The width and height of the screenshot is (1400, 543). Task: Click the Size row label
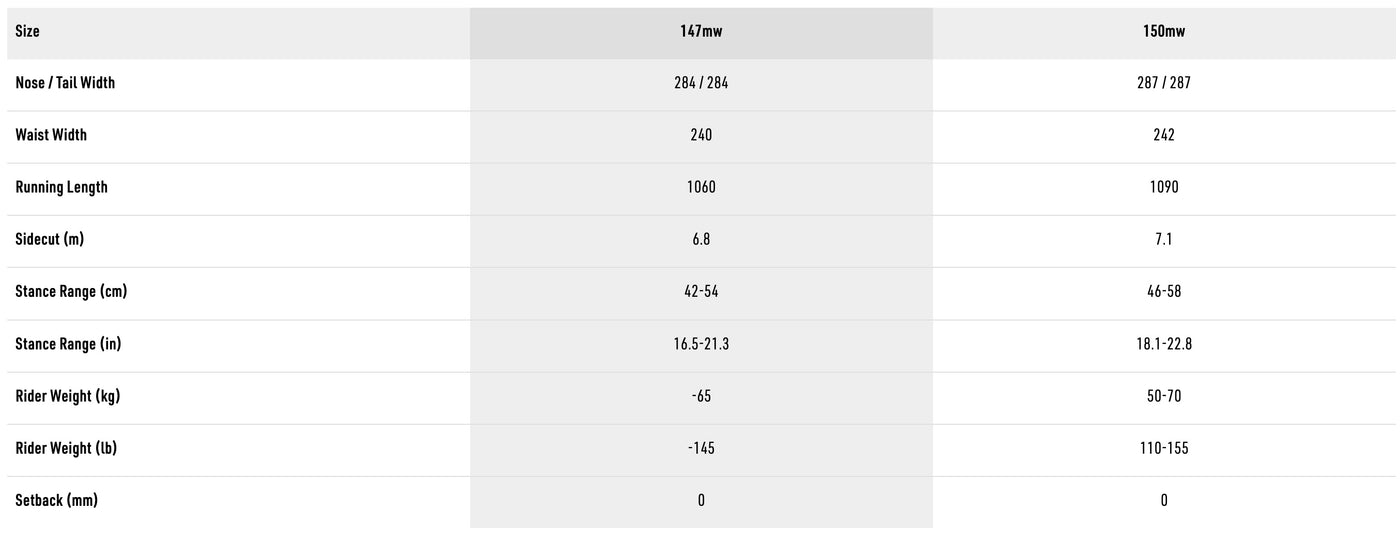tap(28, 31)
